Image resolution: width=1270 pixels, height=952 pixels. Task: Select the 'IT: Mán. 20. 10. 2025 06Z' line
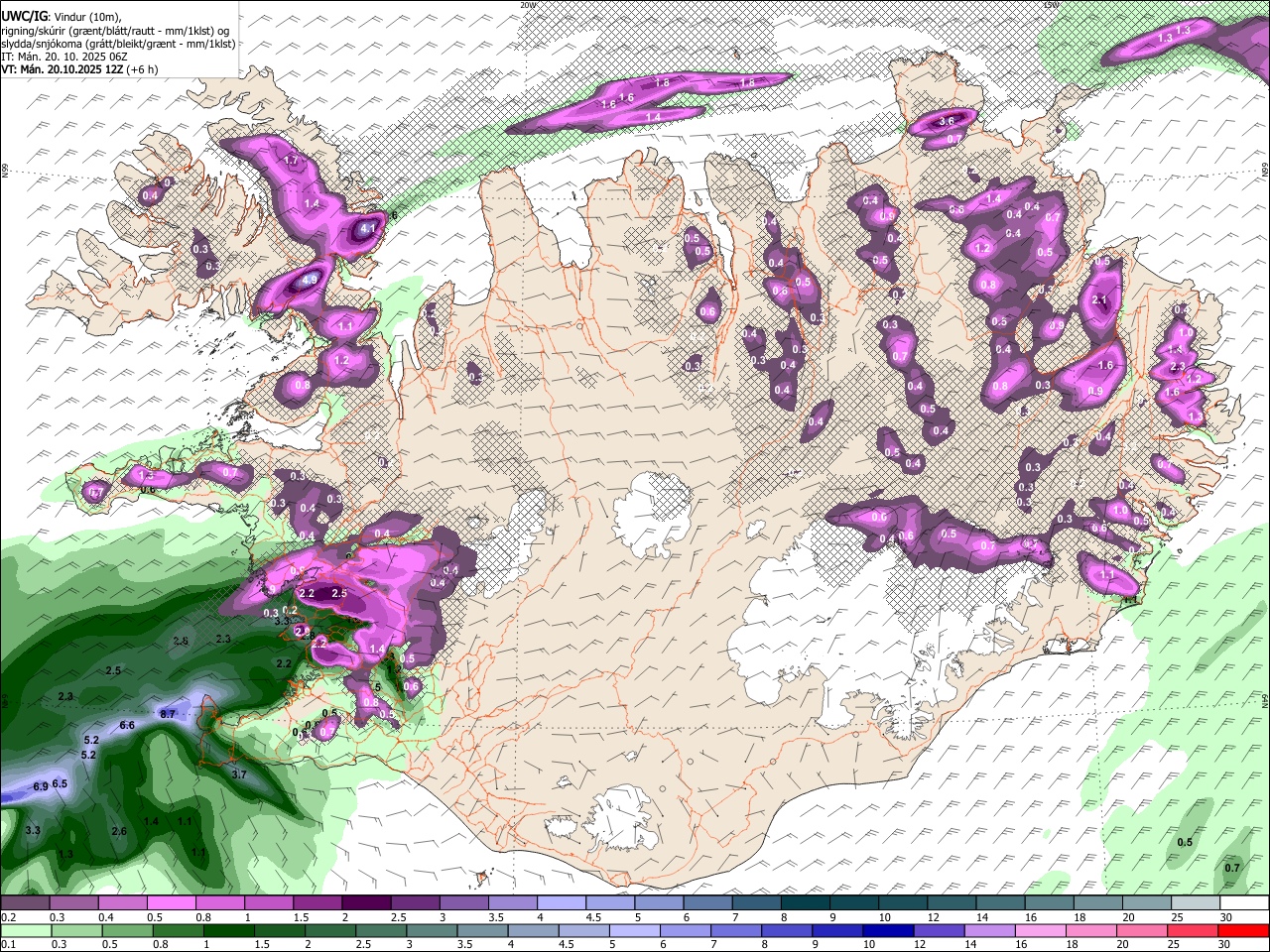tap(64, 57)
